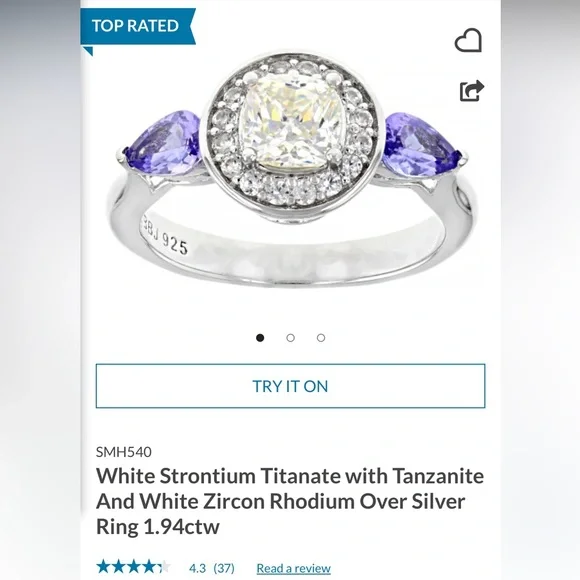Click the right purple tanzanite stone

(x=422, y=144)
